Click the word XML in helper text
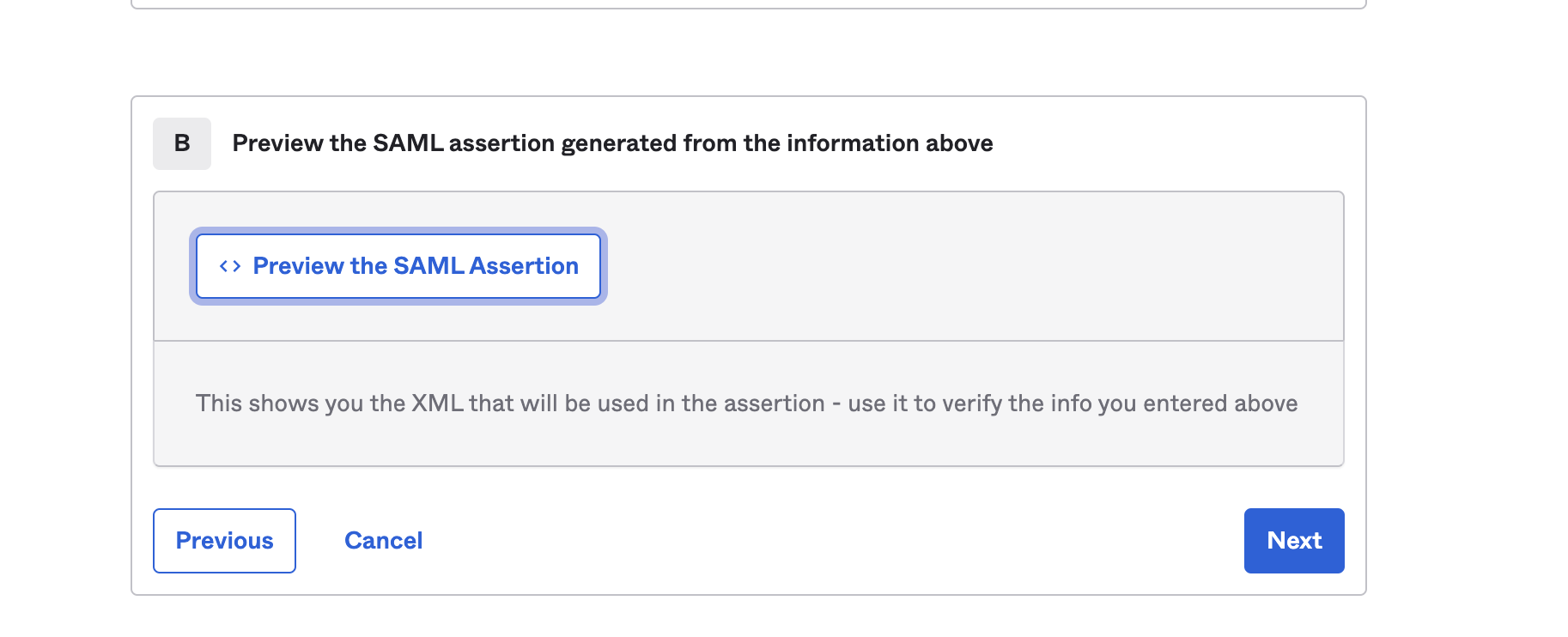 tap(437, 403)
